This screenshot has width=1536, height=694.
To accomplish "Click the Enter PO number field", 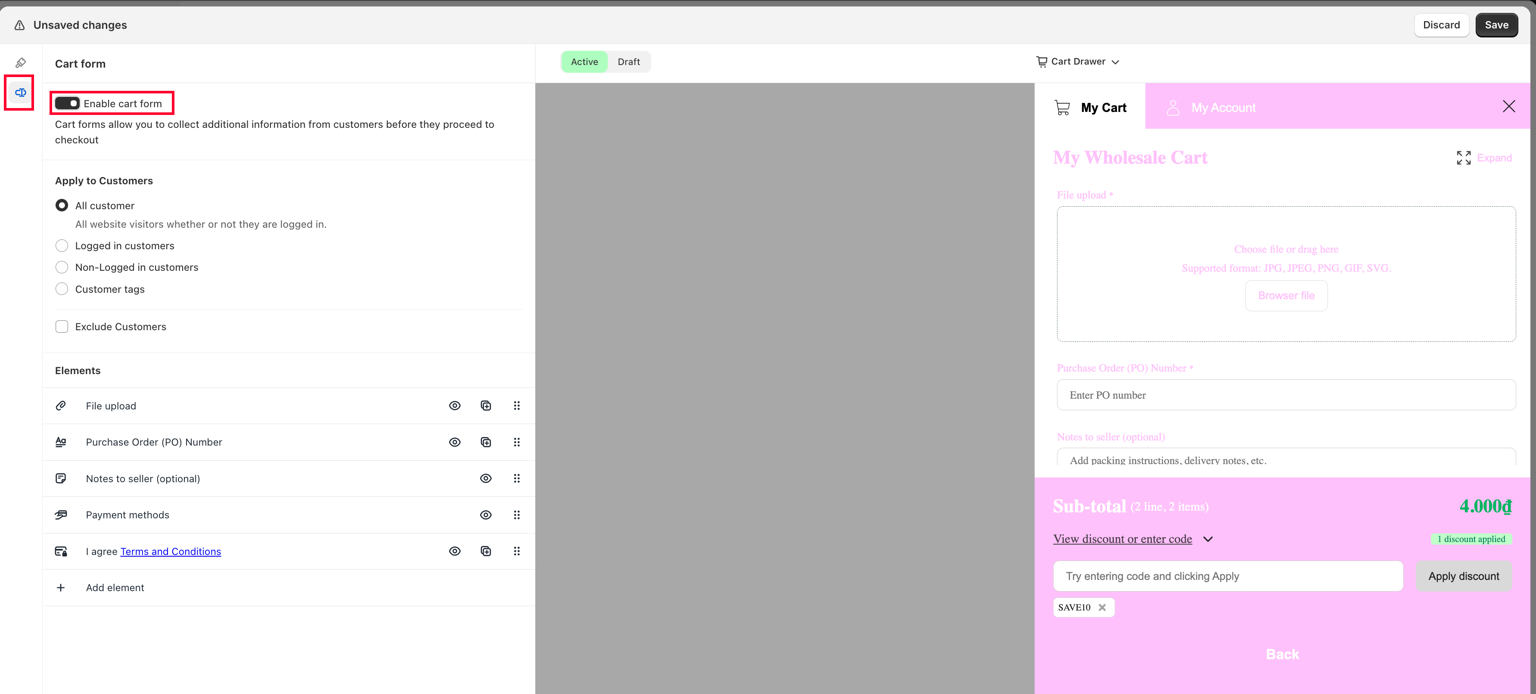I will click(x=1285, y=395).
